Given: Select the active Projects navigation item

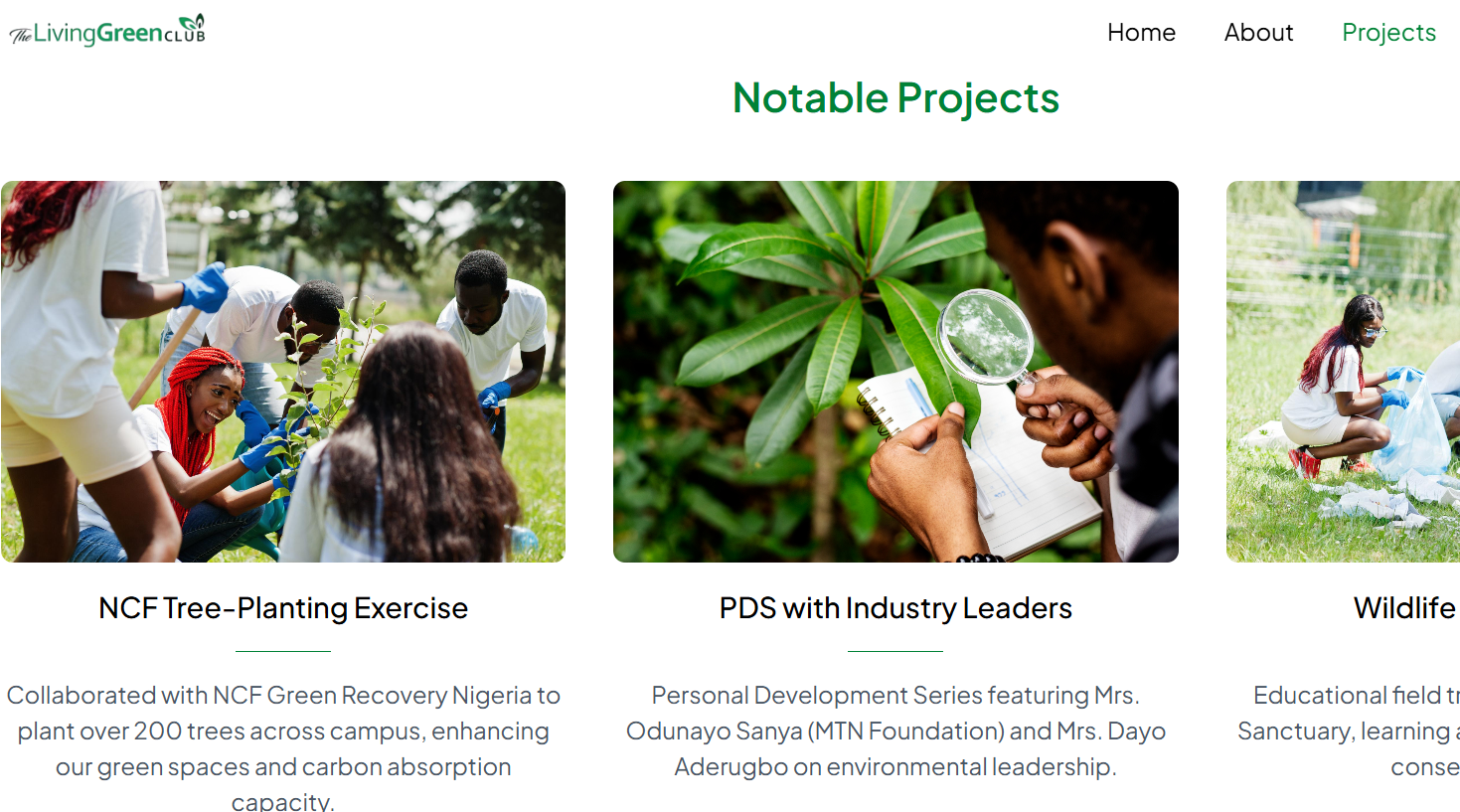Looking at the screenshot, I should click(1388, 33).
